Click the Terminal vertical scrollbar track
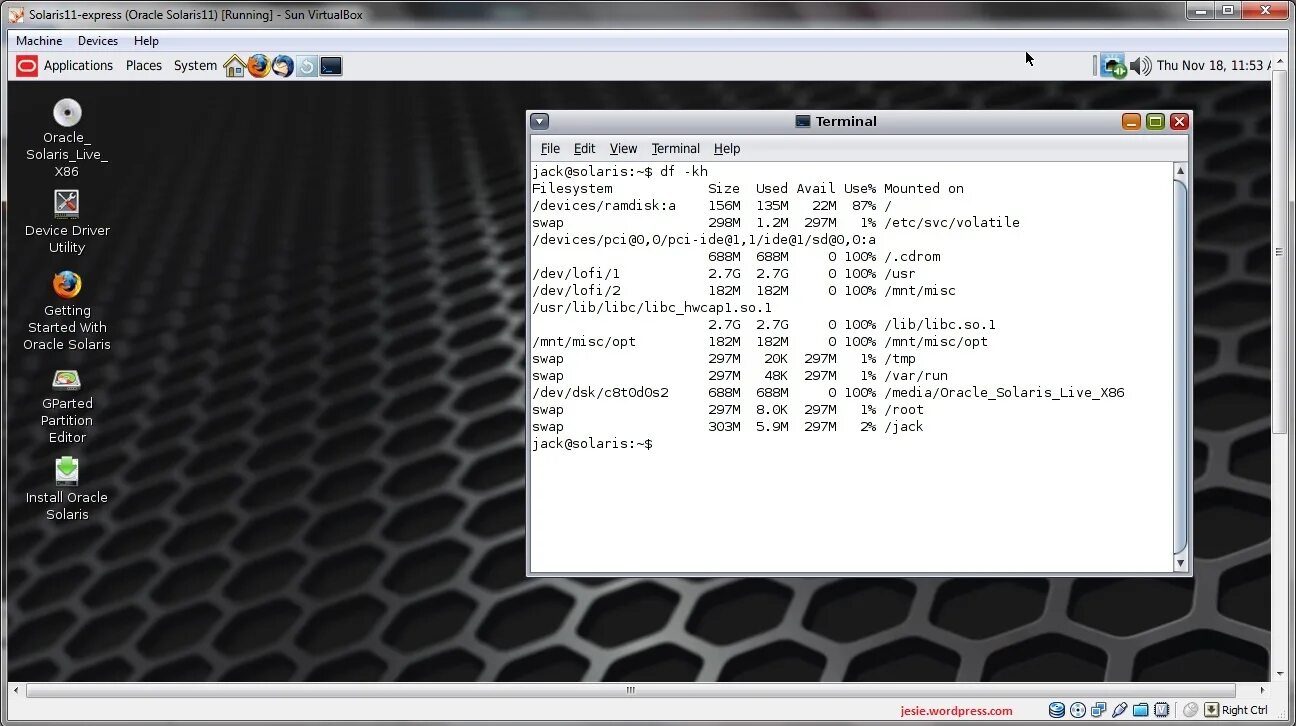This screenshot has height=726, width=1297. point(1180,367)
